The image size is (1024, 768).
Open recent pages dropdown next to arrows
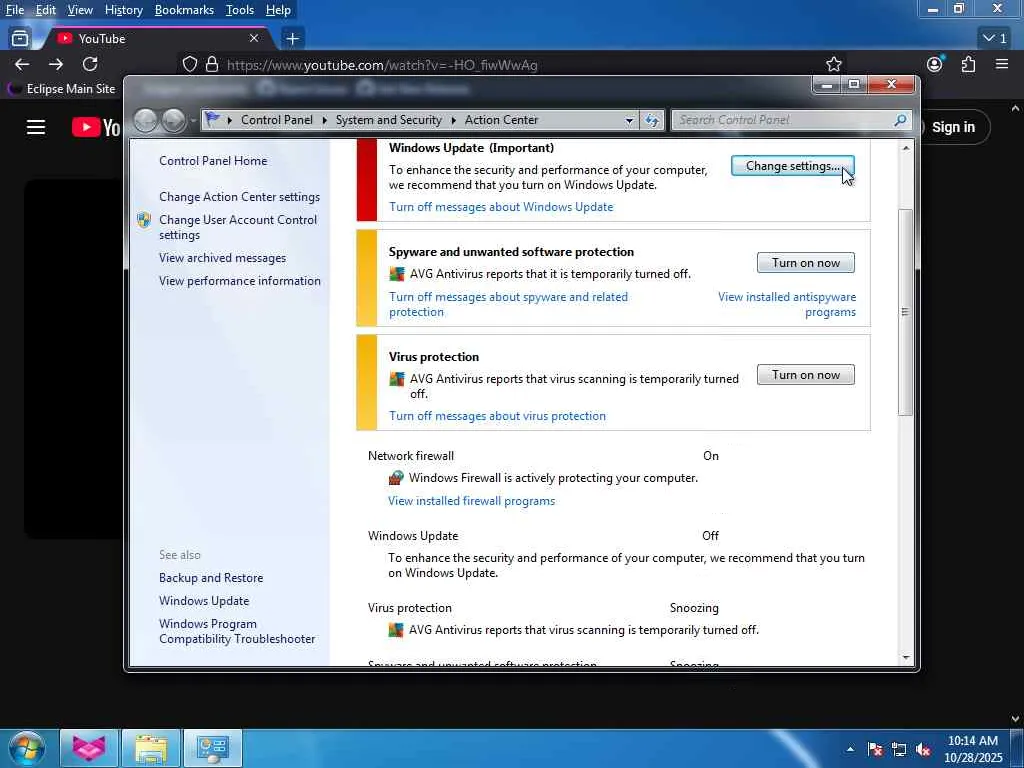tap(193, 121)
